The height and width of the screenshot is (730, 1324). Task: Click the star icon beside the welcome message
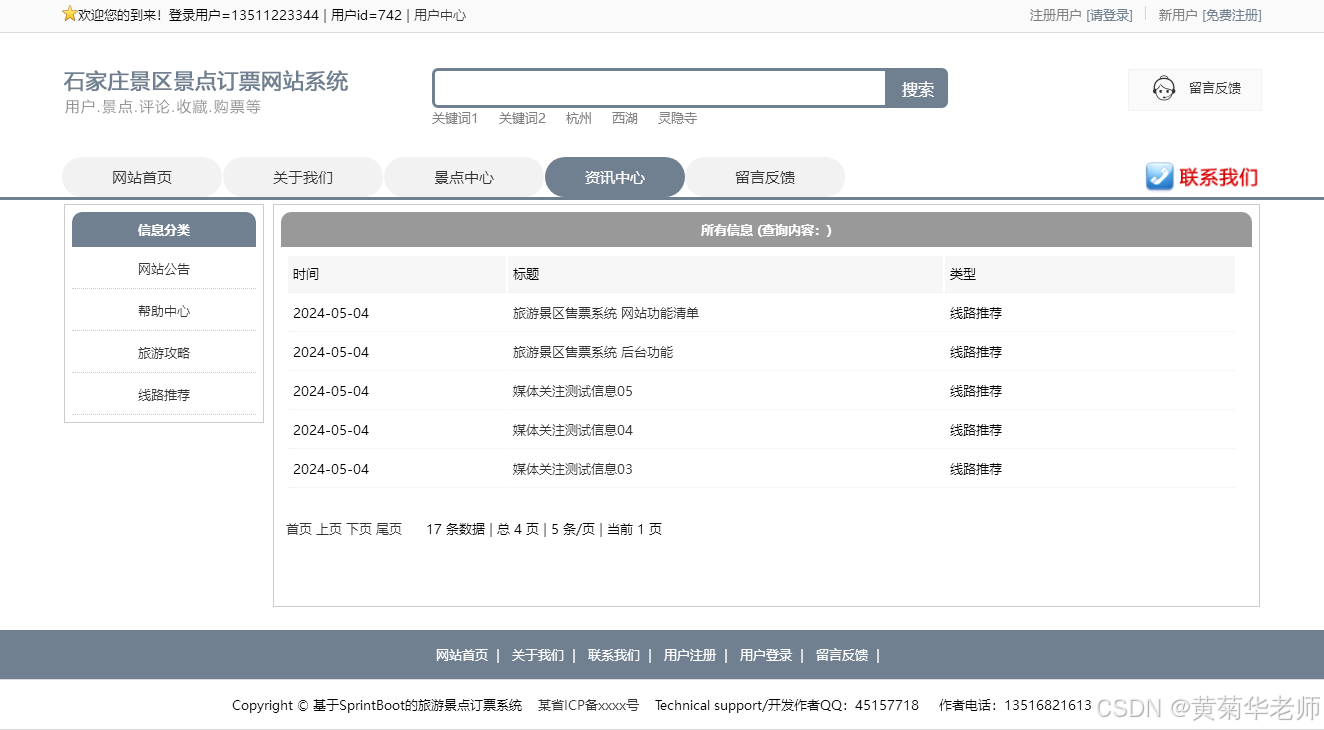click(x=69, y=14)
